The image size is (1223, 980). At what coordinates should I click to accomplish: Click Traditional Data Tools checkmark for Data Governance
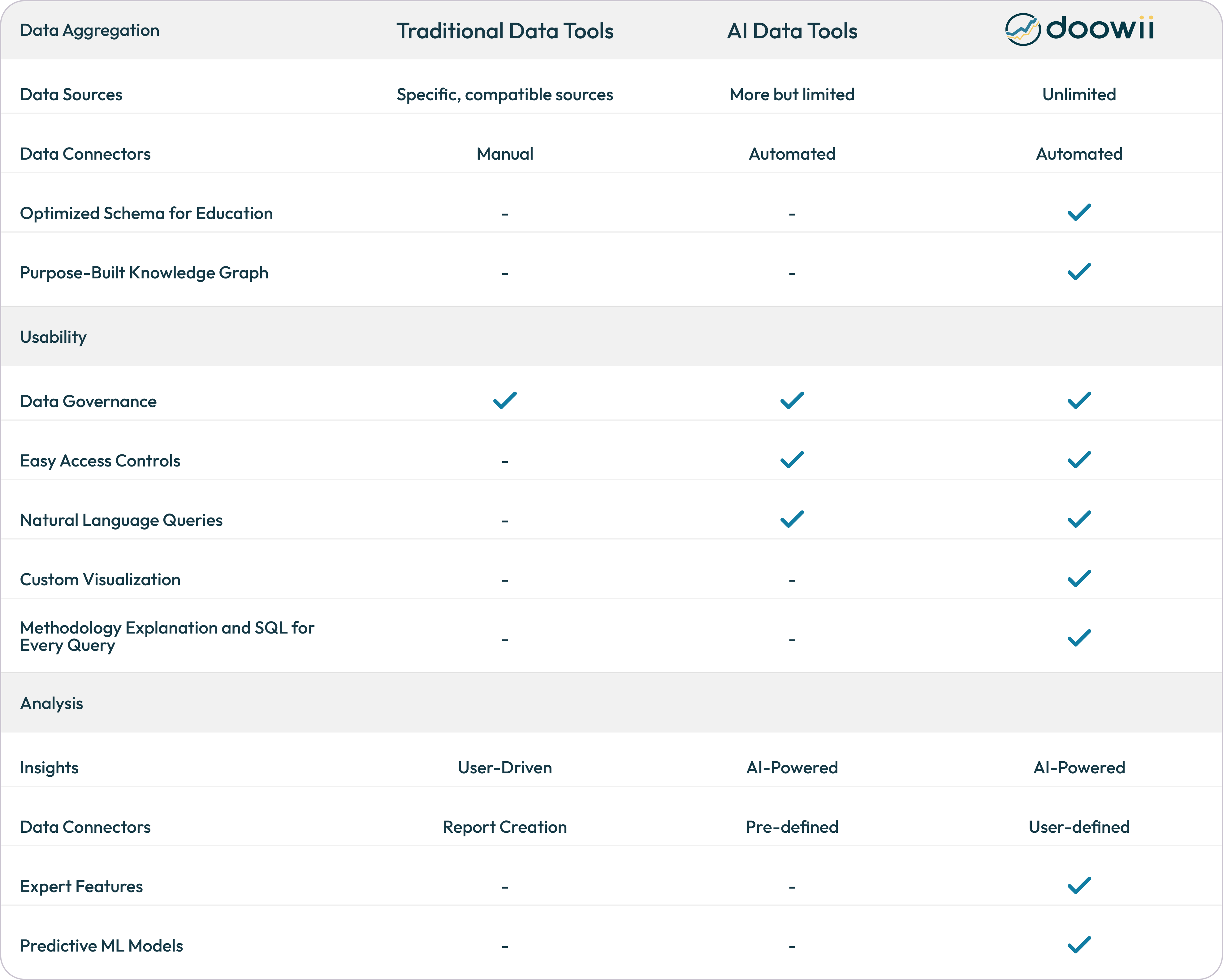point(505,400)
